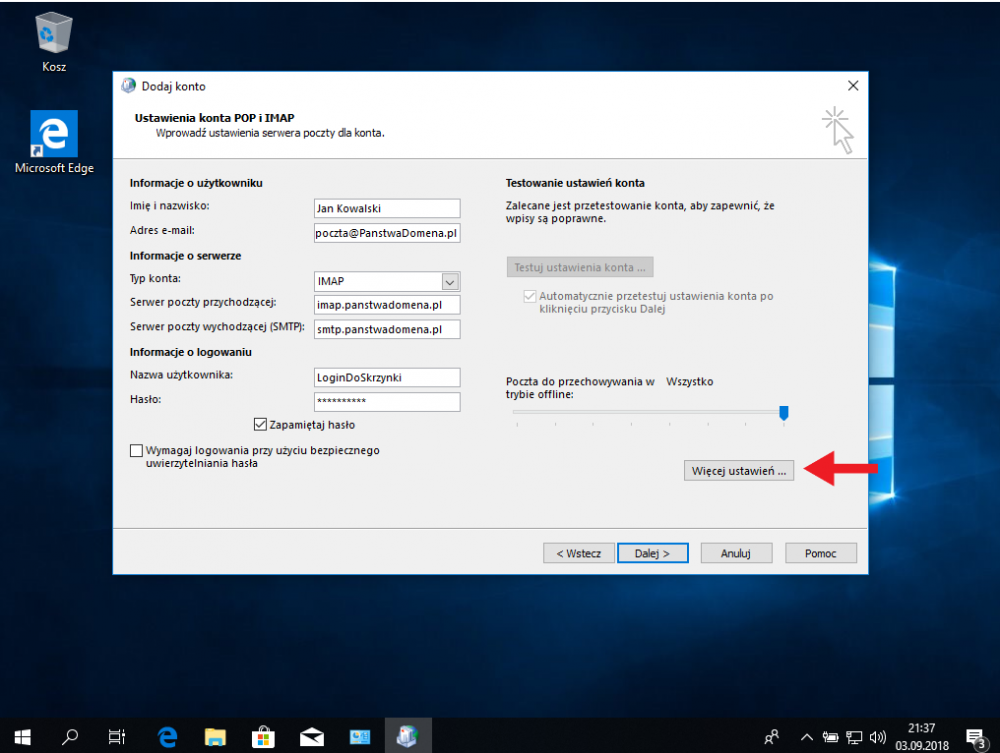Click the Nazwa użytkownika field
This screenshot has width=1000, height=753.
click(x=386, y=377)
